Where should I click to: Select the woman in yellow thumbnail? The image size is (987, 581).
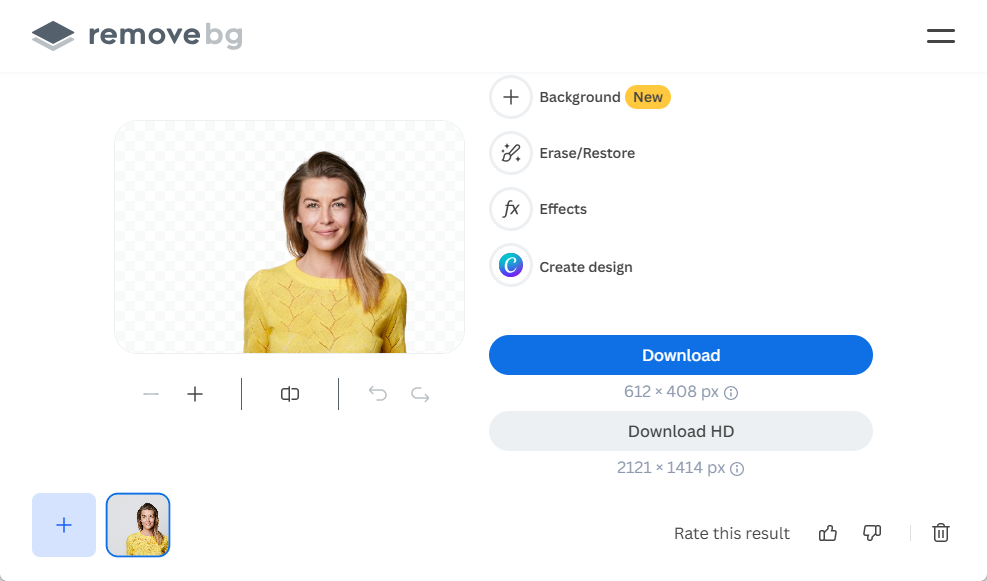point(138,525)
